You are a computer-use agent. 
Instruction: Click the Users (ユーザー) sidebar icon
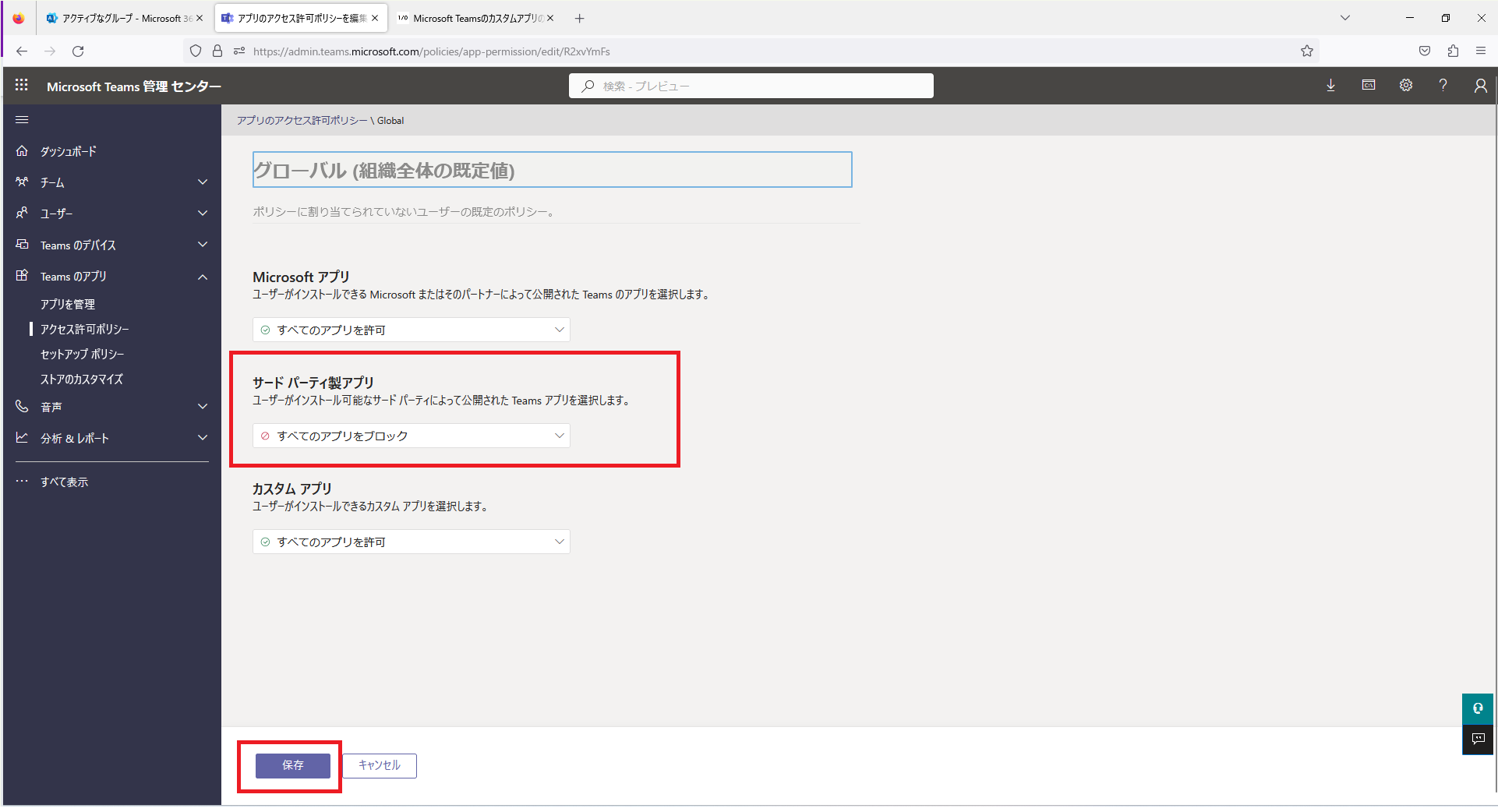tap(22, 213)
